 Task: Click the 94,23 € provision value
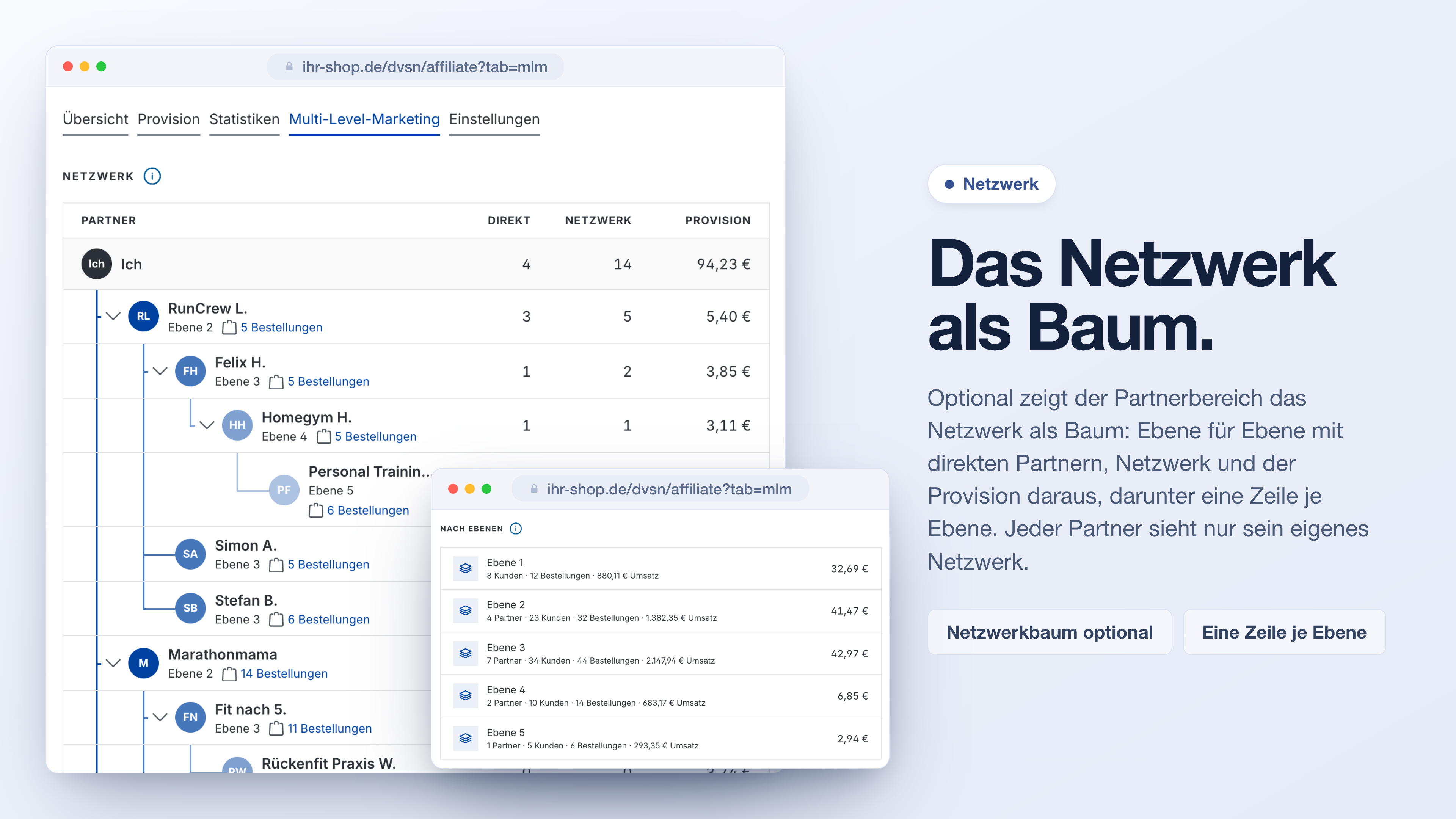click(x=723, y=264)
